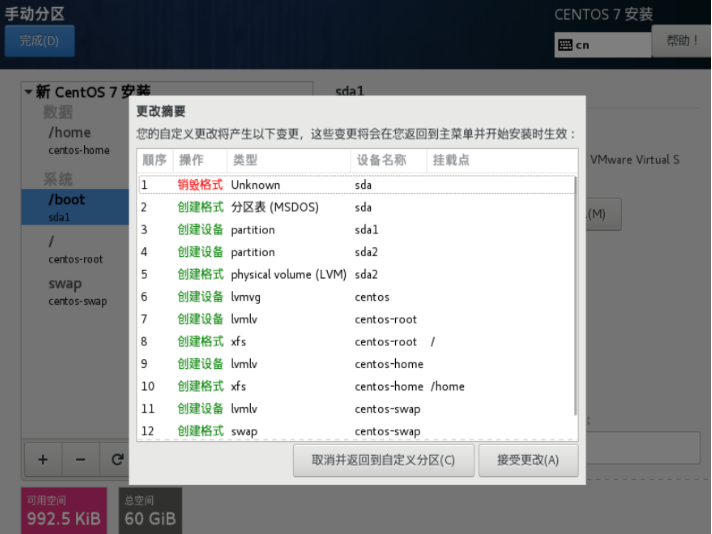The height and width of the screenshot is (534, 712).
Task: Select the swap centos-swap mount point
Action: pos(75,292)
